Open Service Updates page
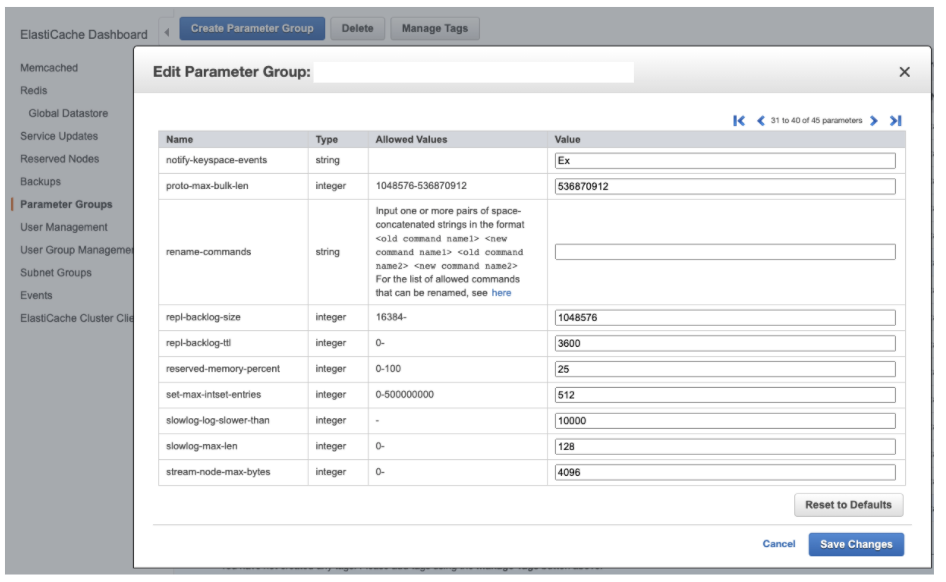Viewport: 946px width, 582px height. click(x=59, y=136)
